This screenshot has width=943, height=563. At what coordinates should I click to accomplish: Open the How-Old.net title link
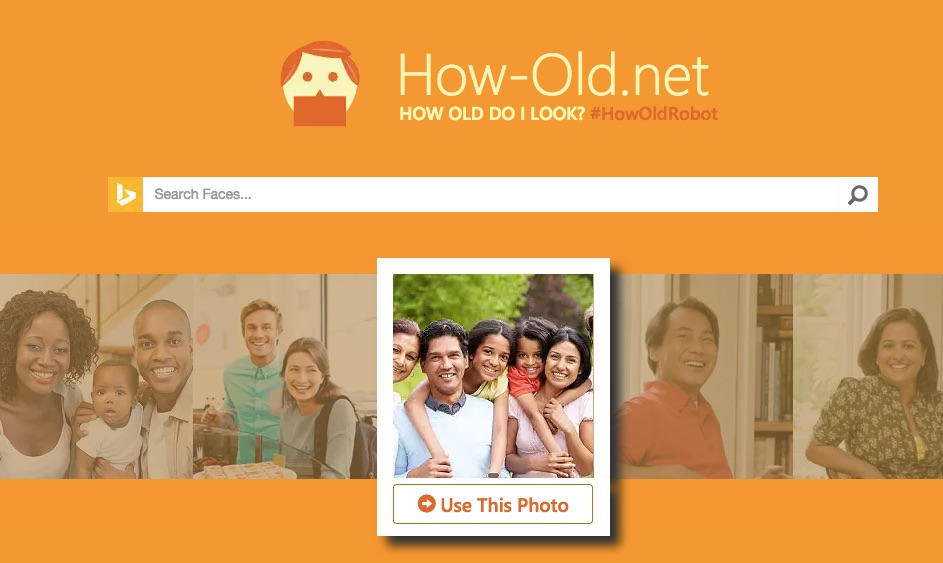(554, 75)
